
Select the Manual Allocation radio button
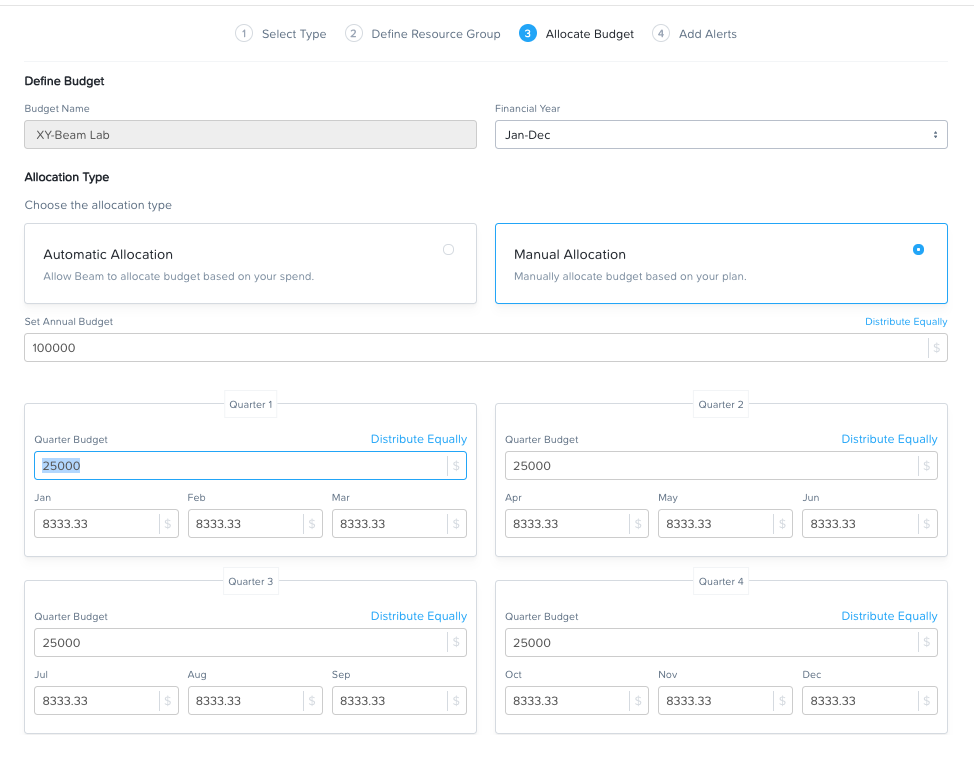pyautogui.click(x=918, y=250)
